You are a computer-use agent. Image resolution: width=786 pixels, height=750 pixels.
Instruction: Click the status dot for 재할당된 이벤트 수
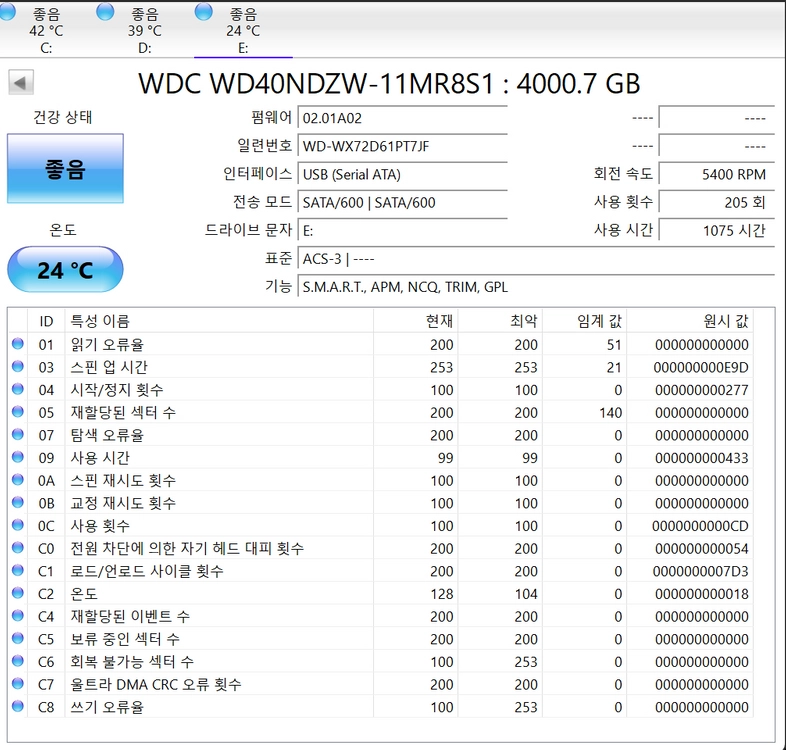18,616
